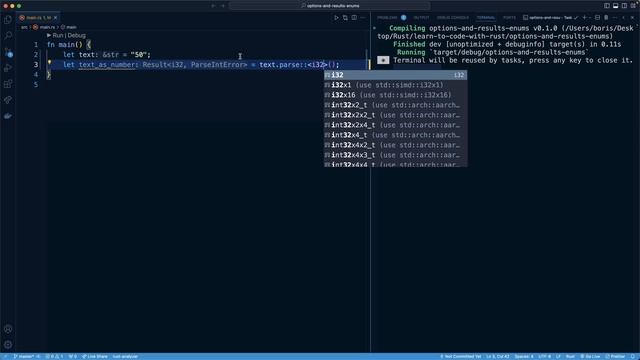Click Spaces: 4 indentation setting
This screenshot has height=360, width=640.
coord(524,356)
